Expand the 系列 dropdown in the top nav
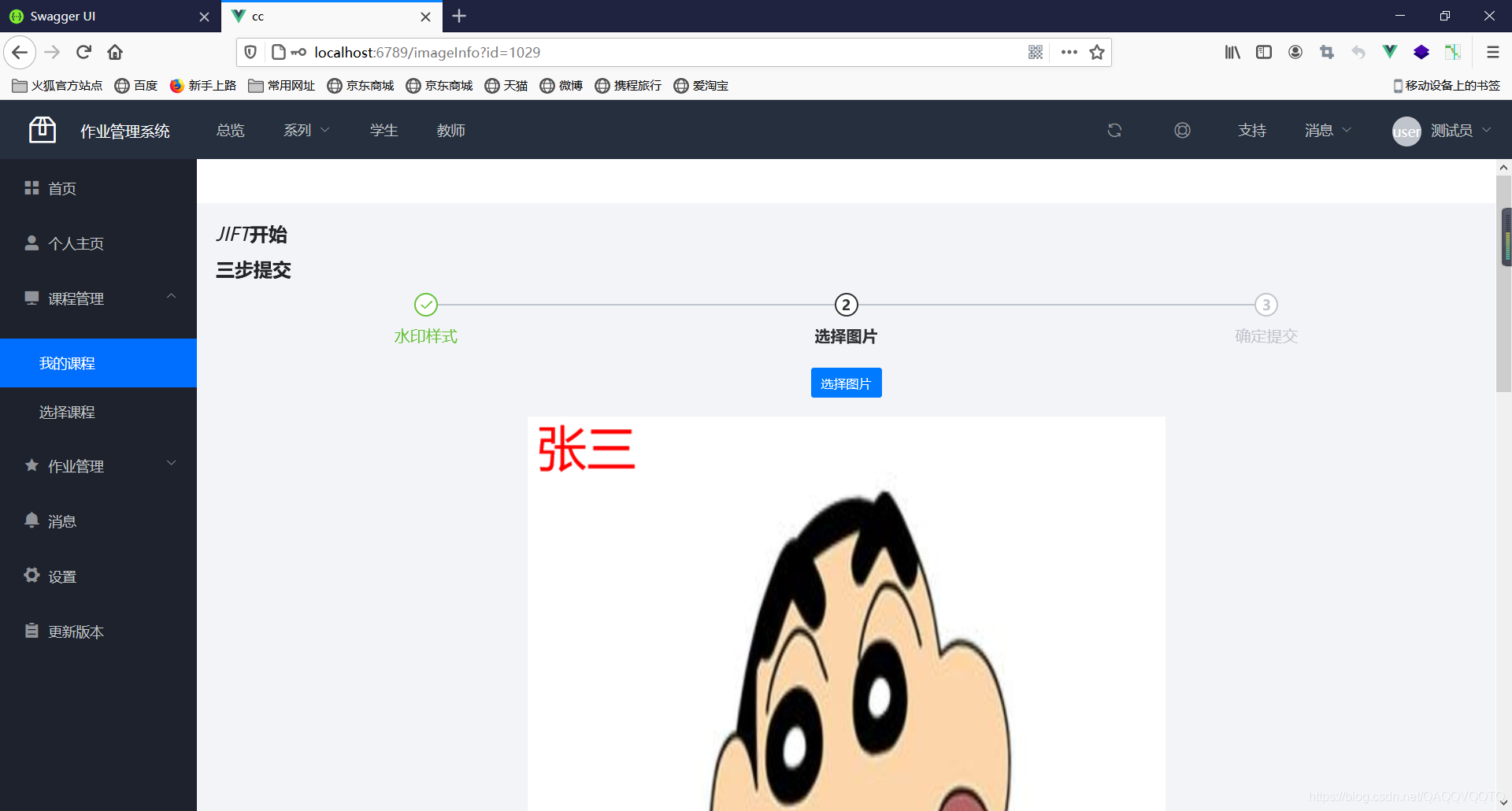The width and height of the screenshot is (1512, 811). [306, 131]
